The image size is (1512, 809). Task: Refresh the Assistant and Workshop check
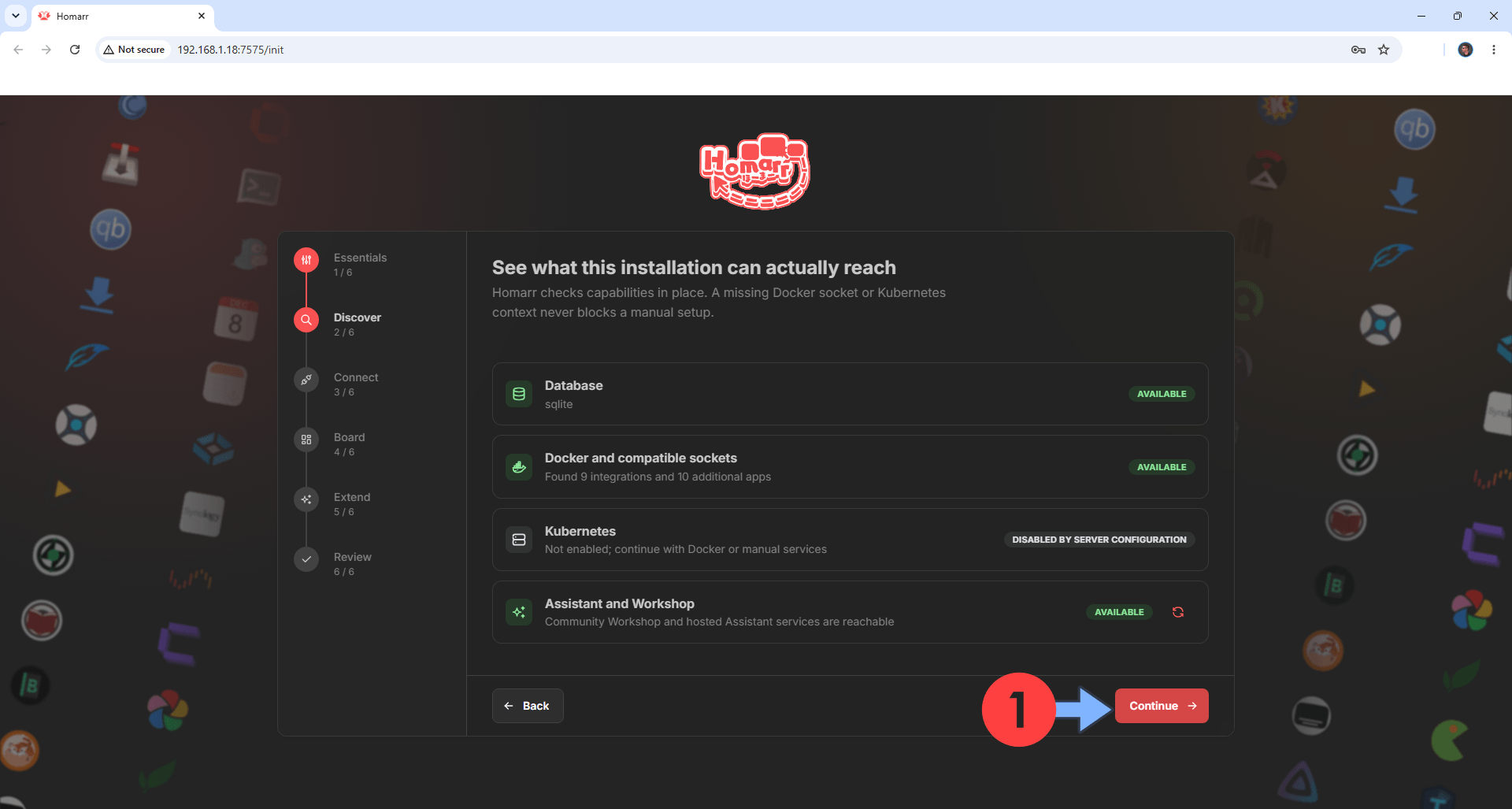click(x=1178, y=612)
